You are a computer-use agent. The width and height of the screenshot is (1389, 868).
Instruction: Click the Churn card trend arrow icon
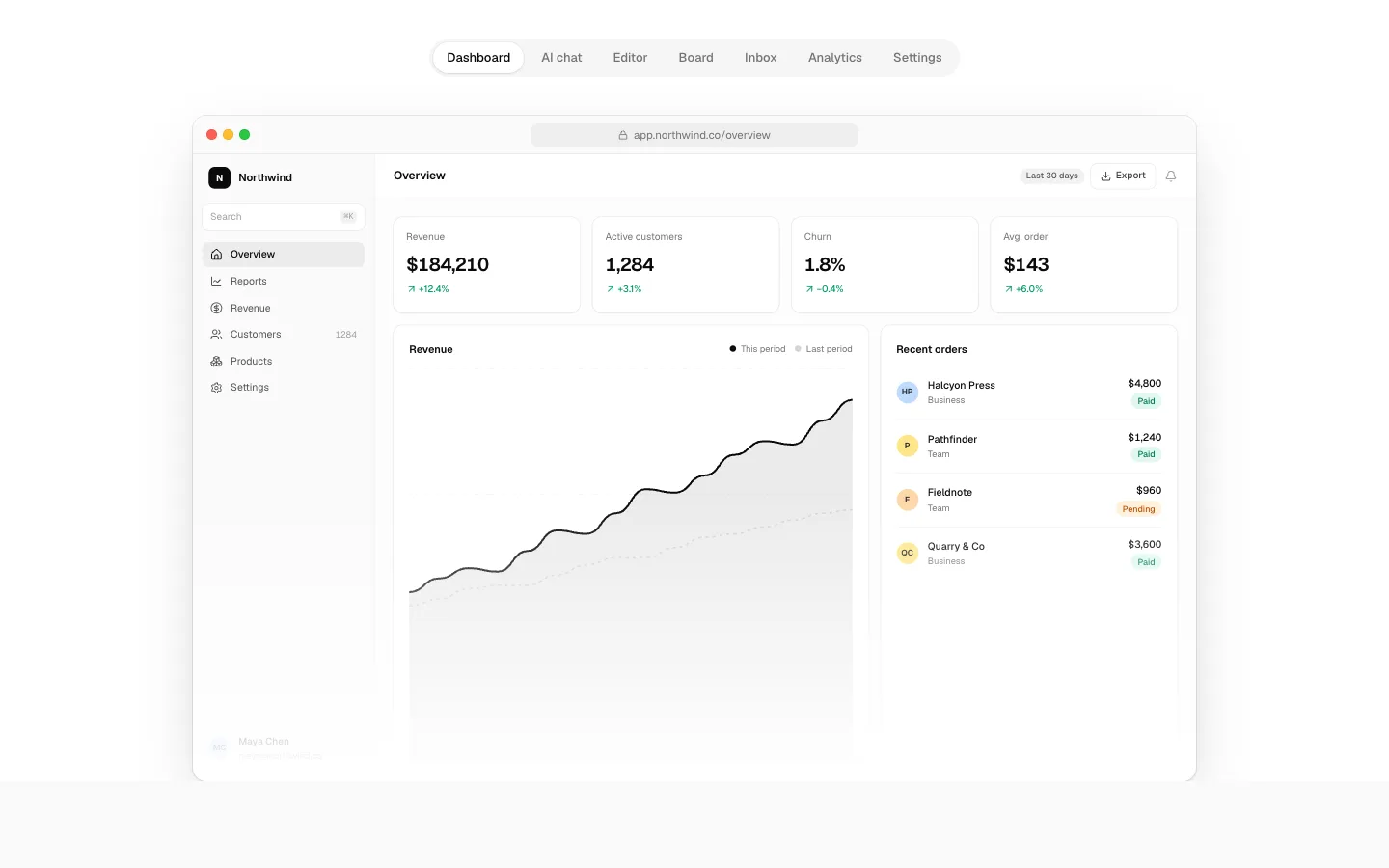809,289
